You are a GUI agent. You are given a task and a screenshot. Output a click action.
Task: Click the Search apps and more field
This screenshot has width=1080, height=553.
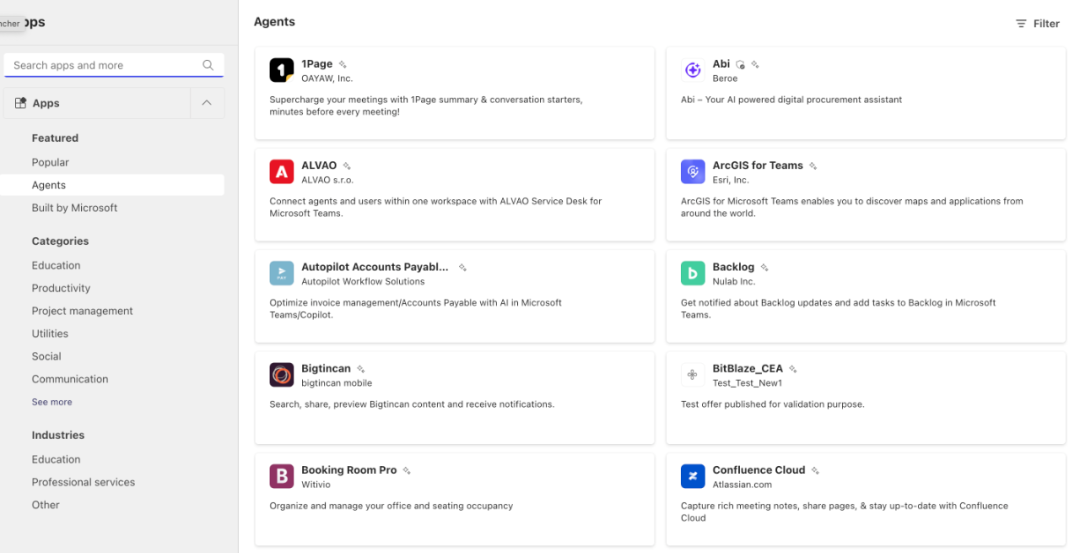click(x=114, y=65)
